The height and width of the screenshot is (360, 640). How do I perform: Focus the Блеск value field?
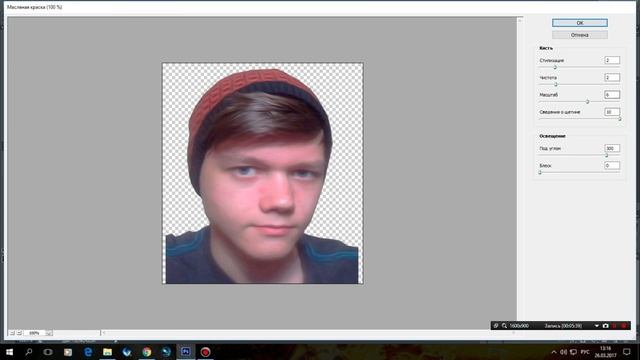tap(612, 166)
